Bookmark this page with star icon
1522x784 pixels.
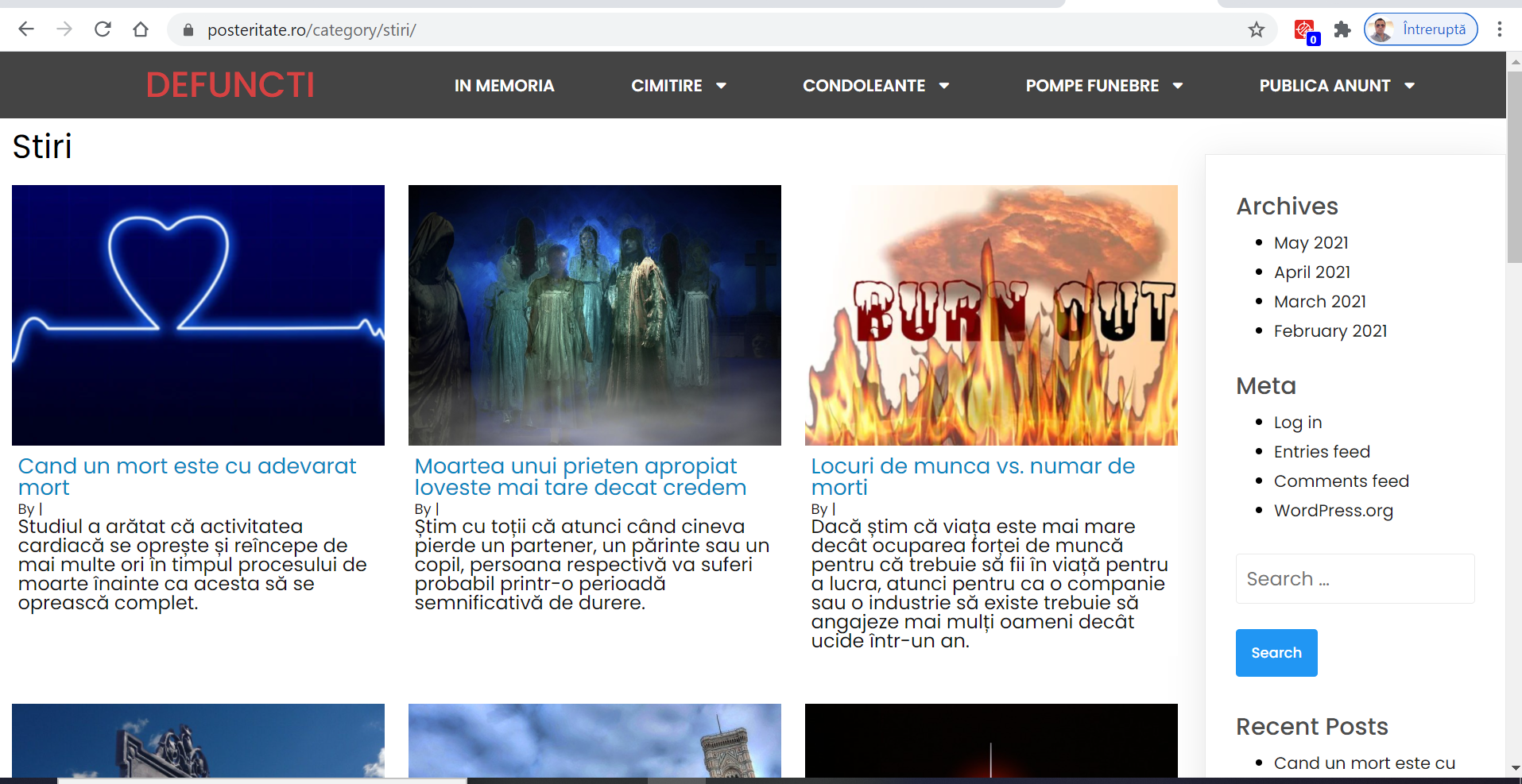point(1256,29)
